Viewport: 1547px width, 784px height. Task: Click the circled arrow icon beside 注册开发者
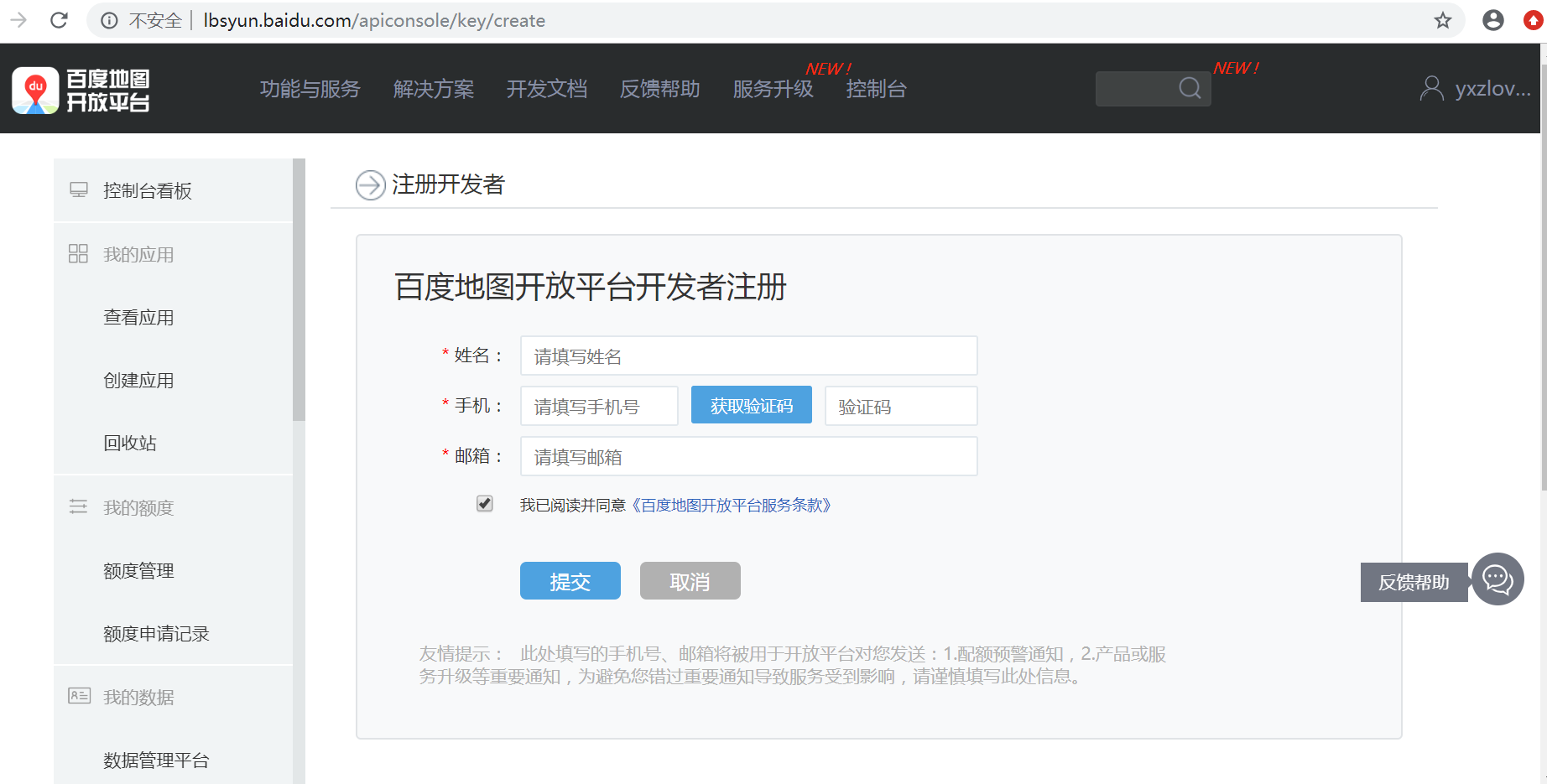(x=370, y=184)
